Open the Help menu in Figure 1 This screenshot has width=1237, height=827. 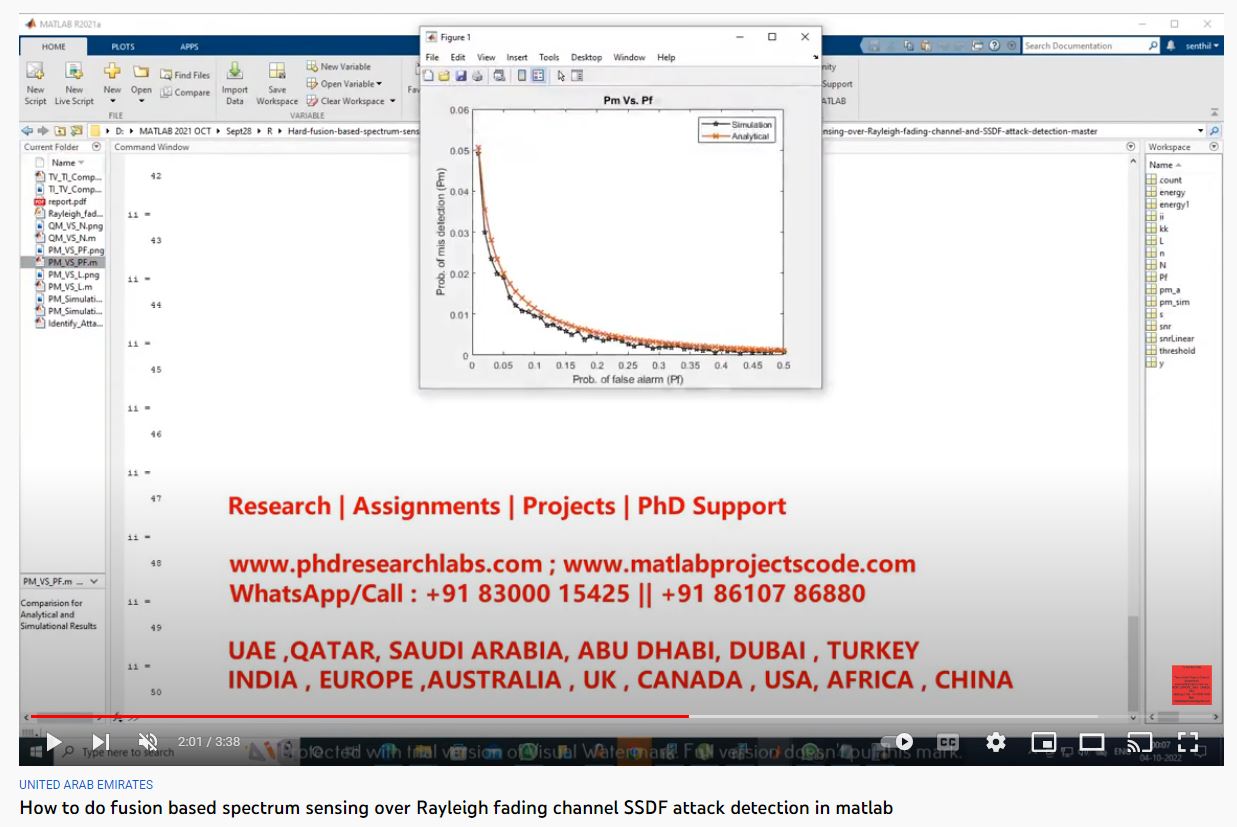666,58
